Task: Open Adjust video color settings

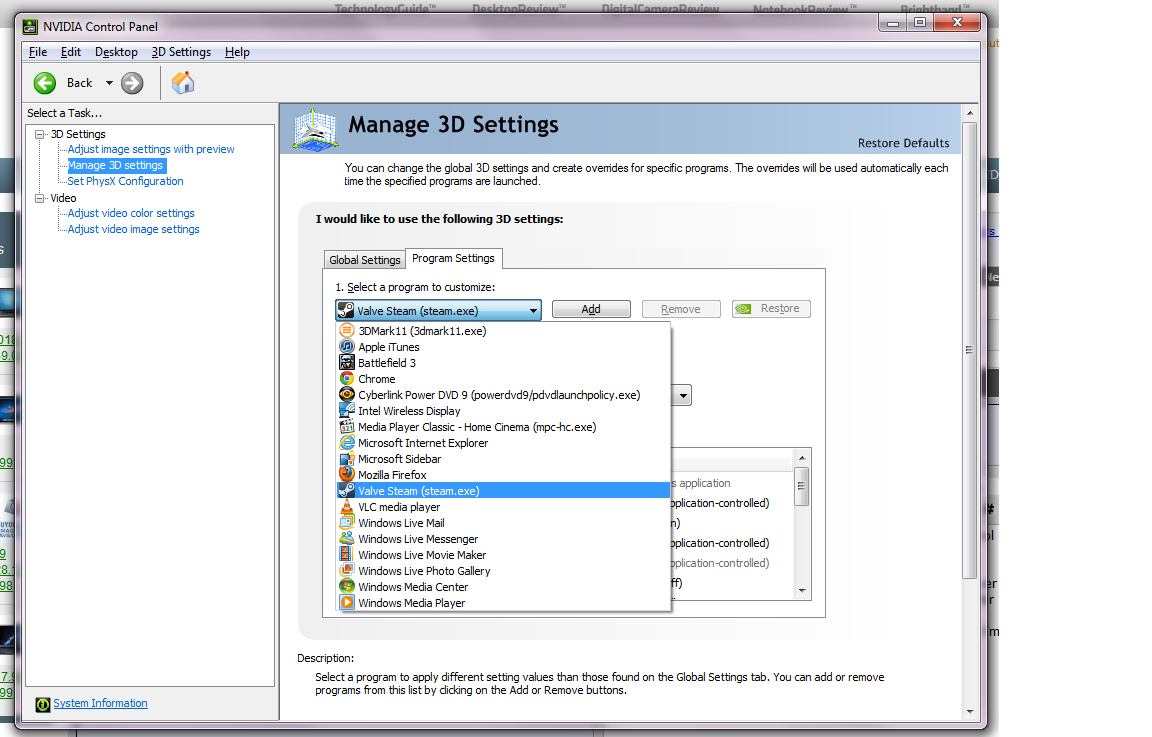Action: [x=131, y=213]
